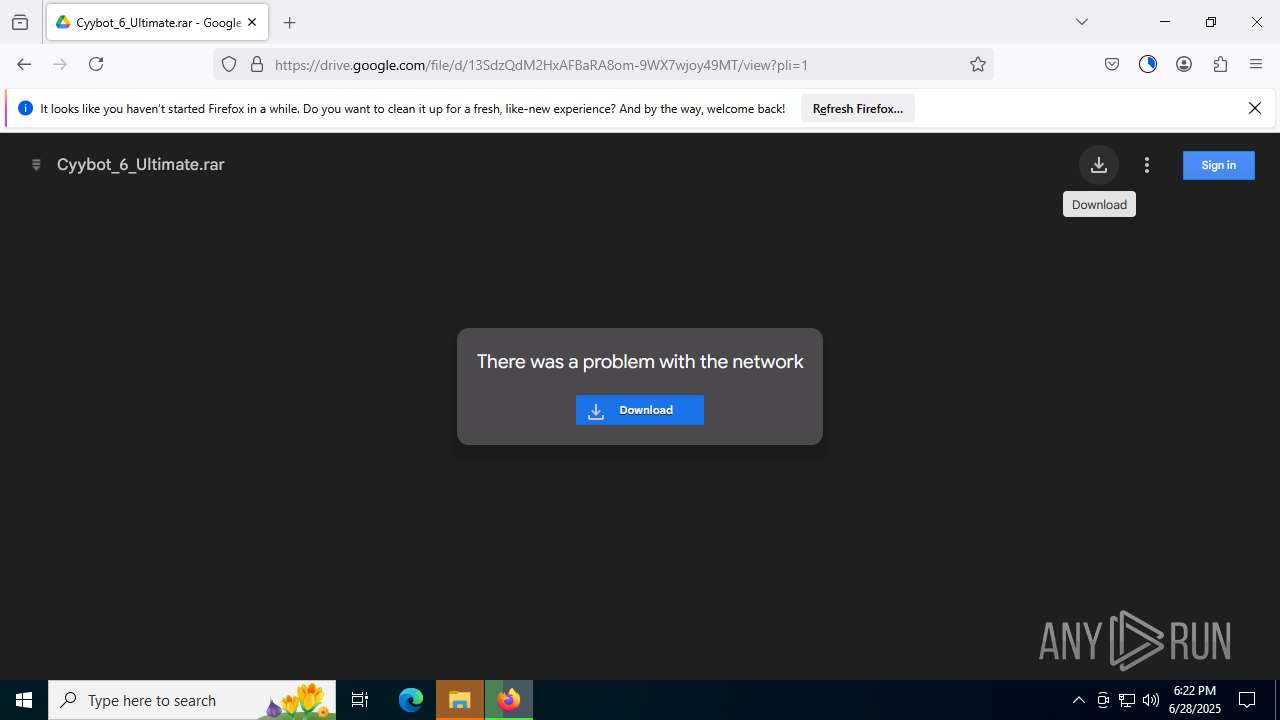
Task: Open the Extensions puzzle icon
Action: 1220,64
